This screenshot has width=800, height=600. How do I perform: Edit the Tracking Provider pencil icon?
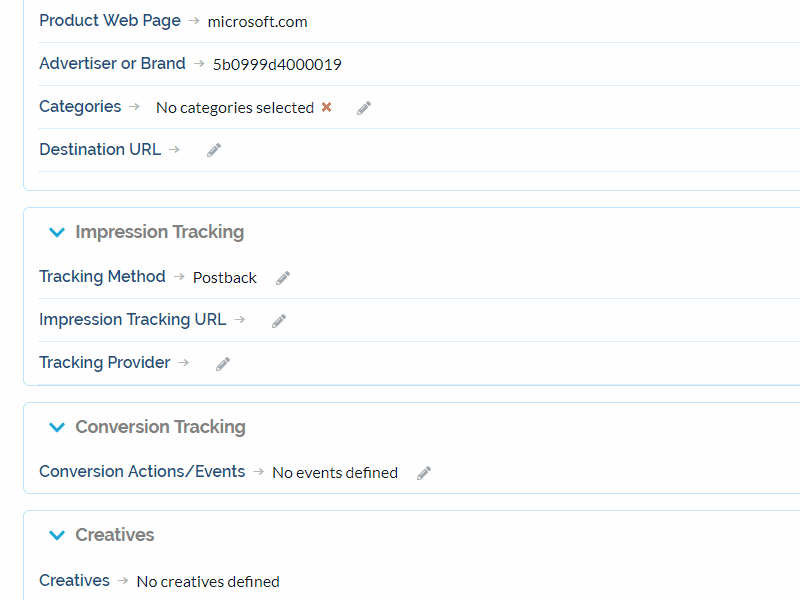point(222,363)
